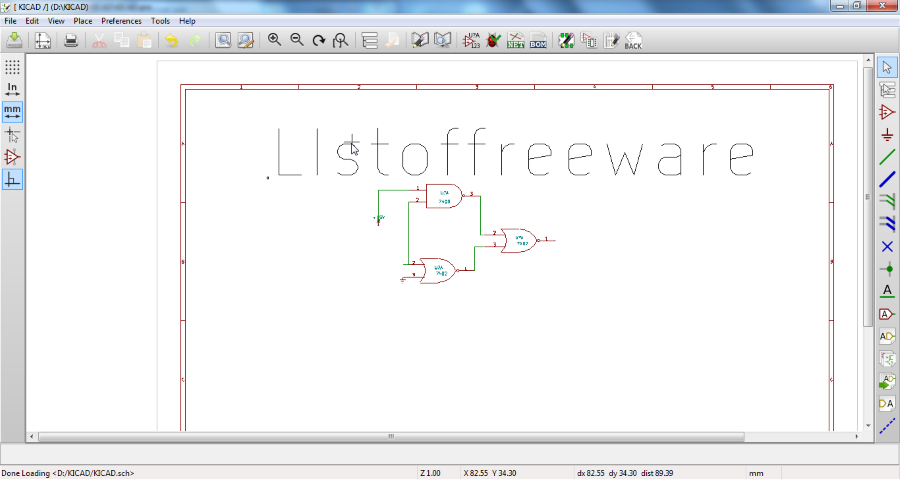Annotate schematic components
The image size is (900, 480).
(471, 40)
